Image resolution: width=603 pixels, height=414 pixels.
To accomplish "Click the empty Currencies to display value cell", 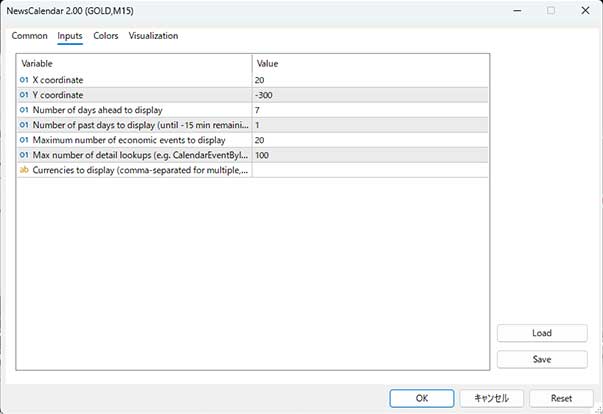I will (x=370, y=170).
